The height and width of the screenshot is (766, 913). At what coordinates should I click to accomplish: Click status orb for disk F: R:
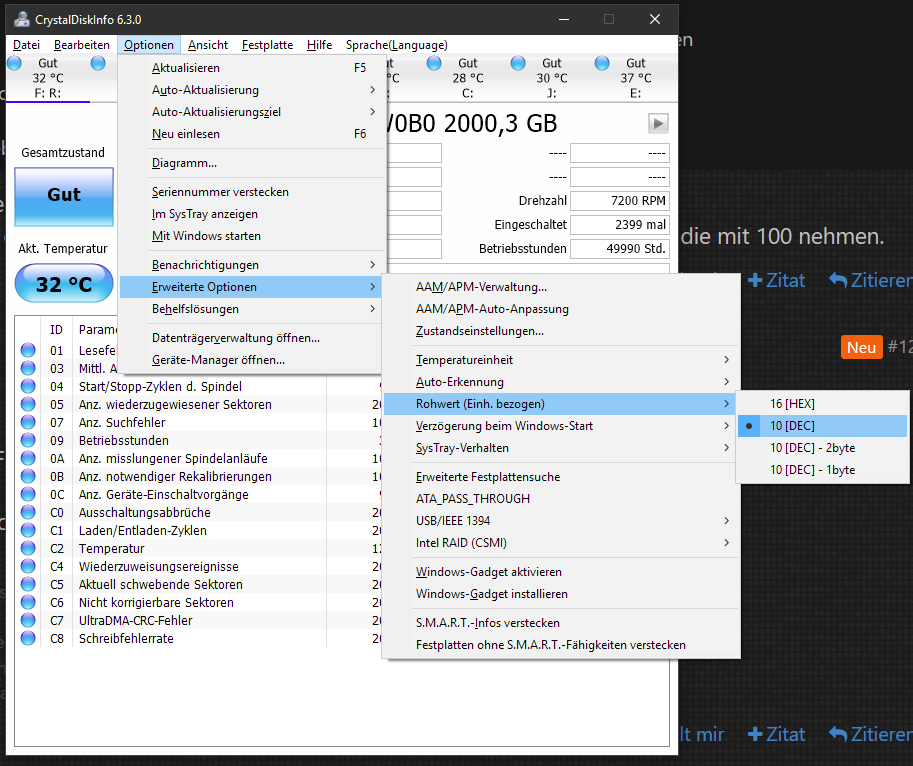point(15,63)
